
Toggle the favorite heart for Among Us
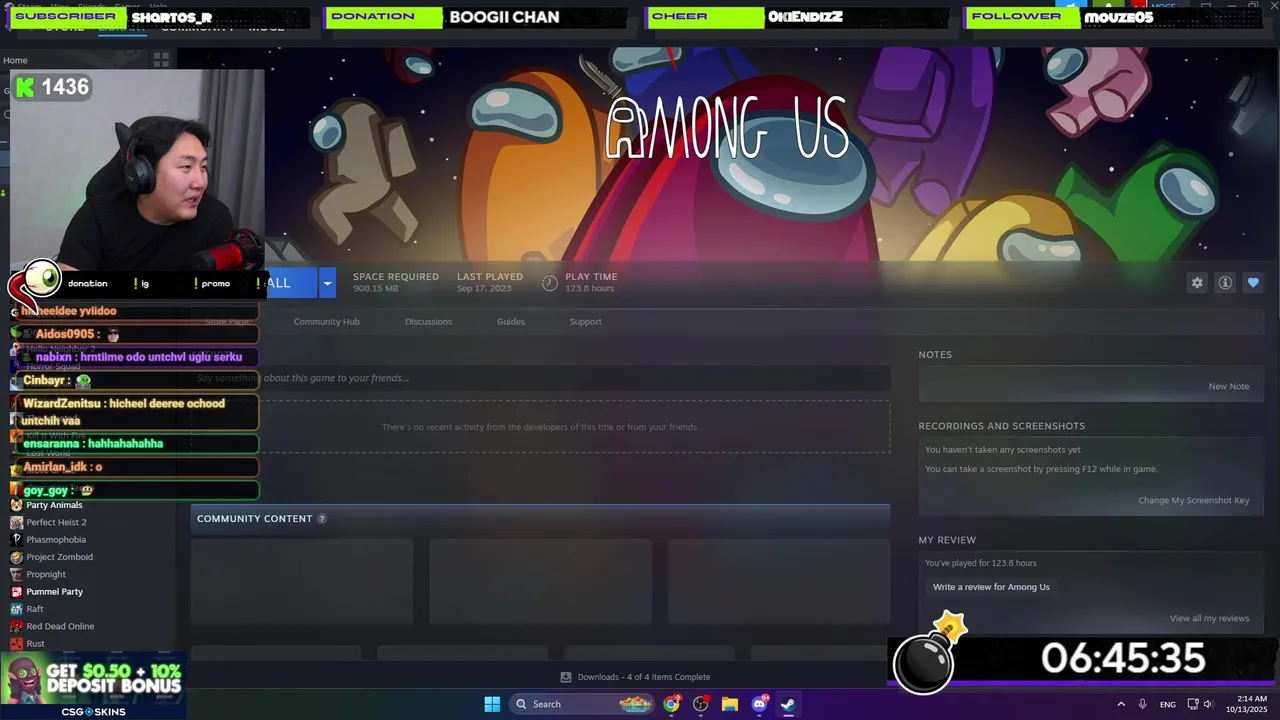pos(1253,283)
